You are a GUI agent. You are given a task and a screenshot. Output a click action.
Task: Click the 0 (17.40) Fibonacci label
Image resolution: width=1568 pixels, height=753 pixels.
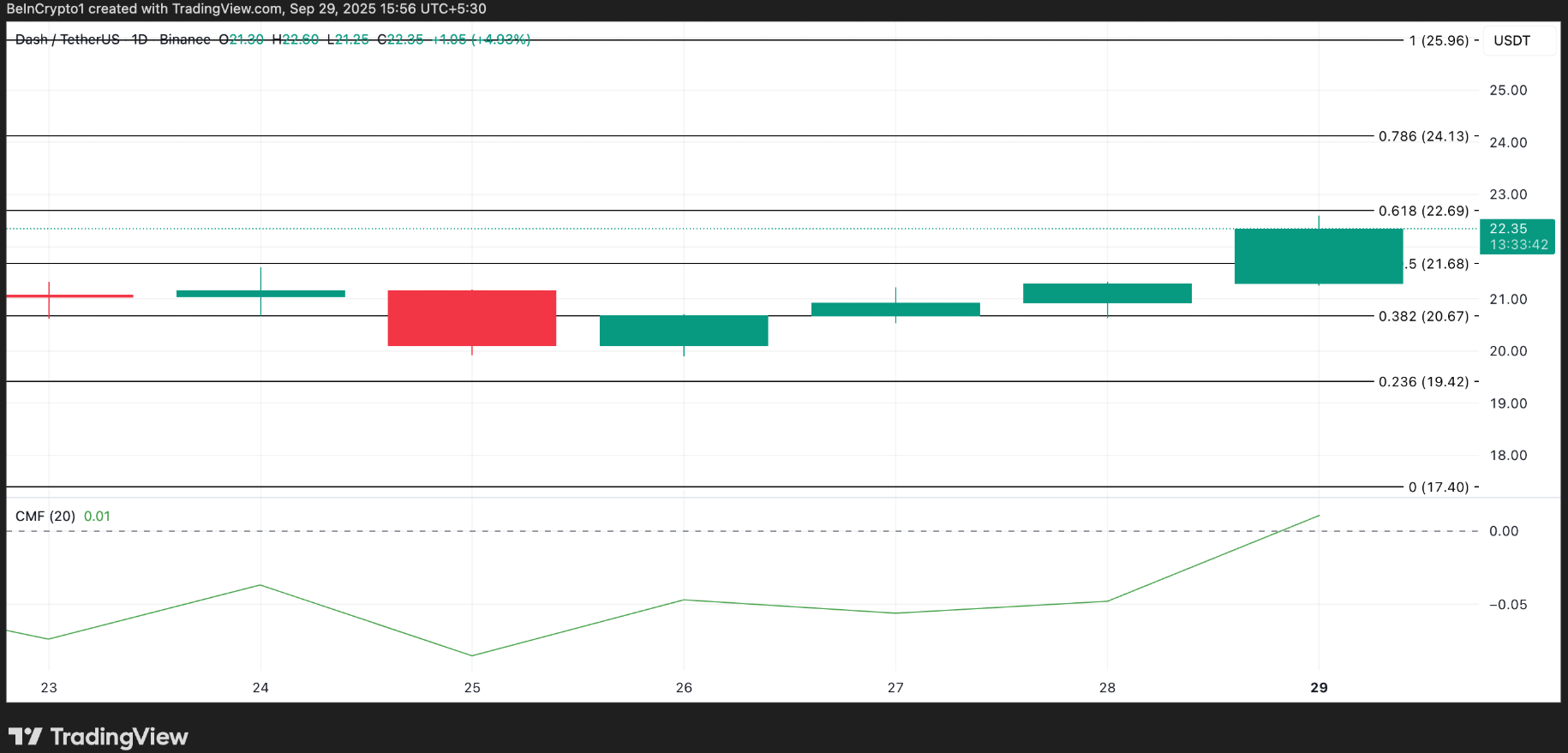pyautogui.click(x=1439, y=487)
